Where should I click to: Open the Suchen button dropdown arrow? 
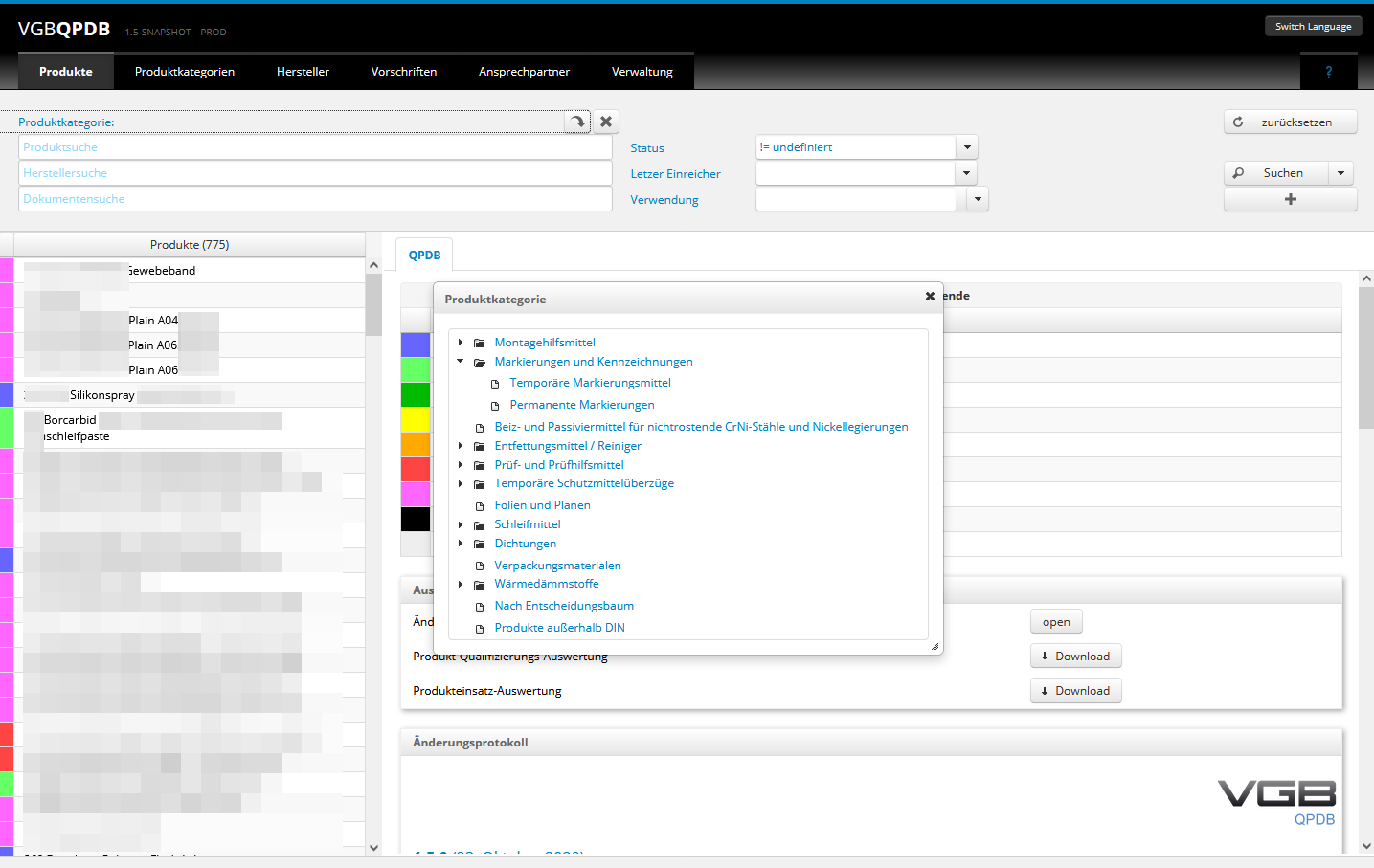click(1341, 173)
